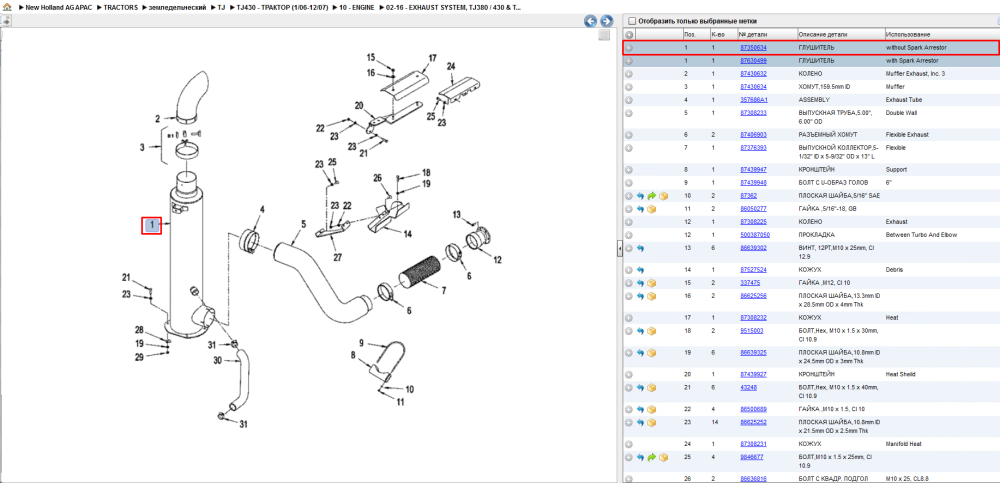Select callout 2 on the elbow
The width and height of the screenshot is (1000, 483).
(157, 118)
